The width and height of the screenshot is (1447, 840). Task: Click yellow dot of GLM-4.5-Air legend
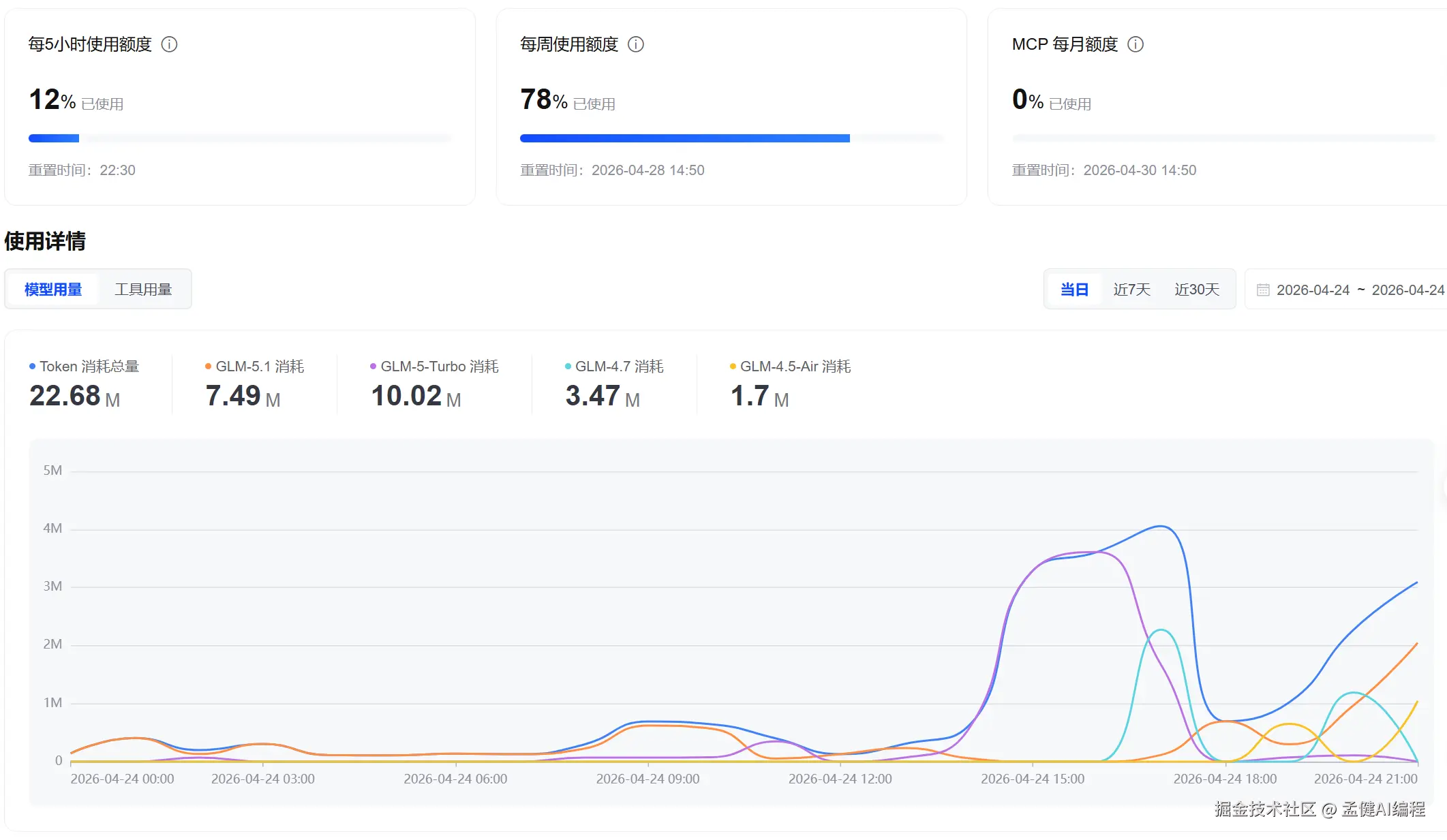(x=733, y=367)
